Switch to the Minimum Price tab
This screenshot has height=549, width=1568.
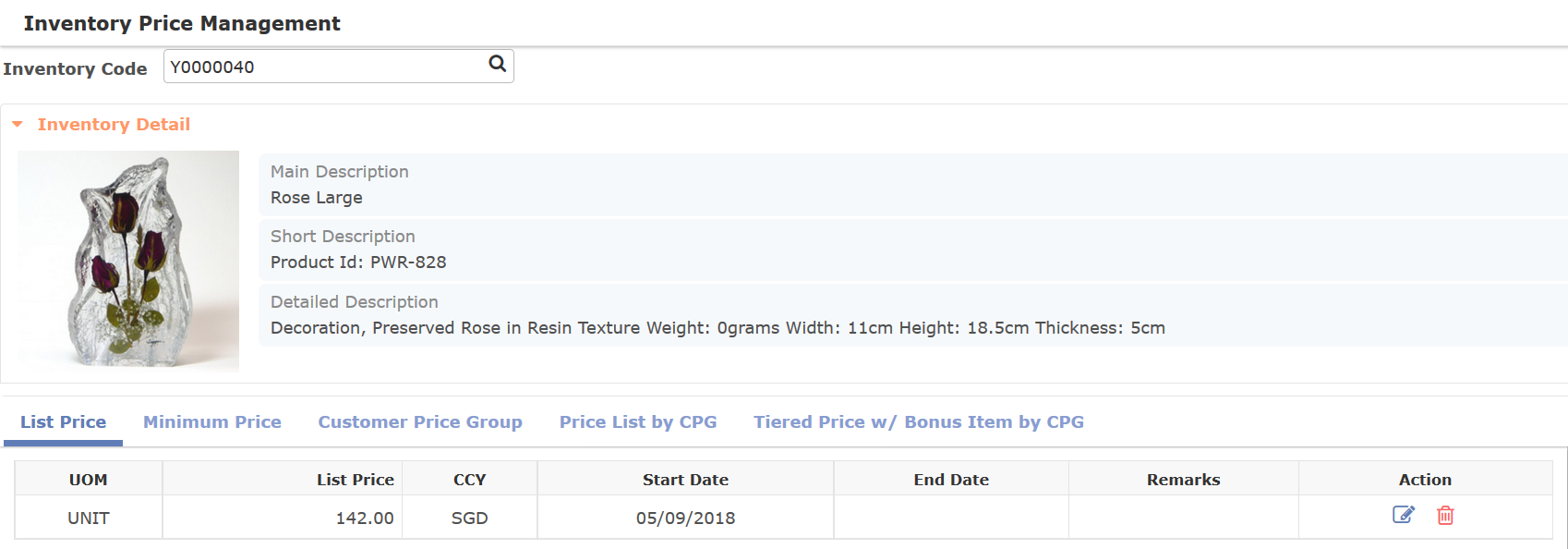point(211,422)
